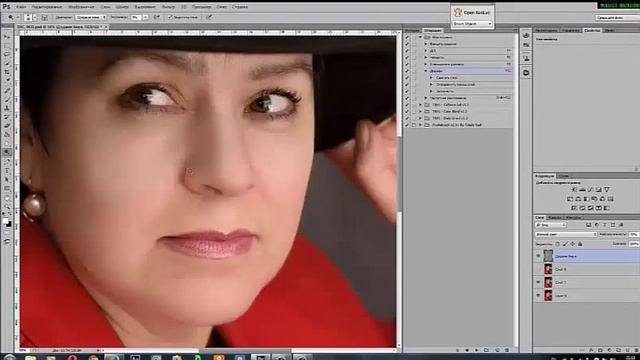Add a Black & White adjustment layer
The width and height of the screenshot is (640, 360).
(586, 199)
